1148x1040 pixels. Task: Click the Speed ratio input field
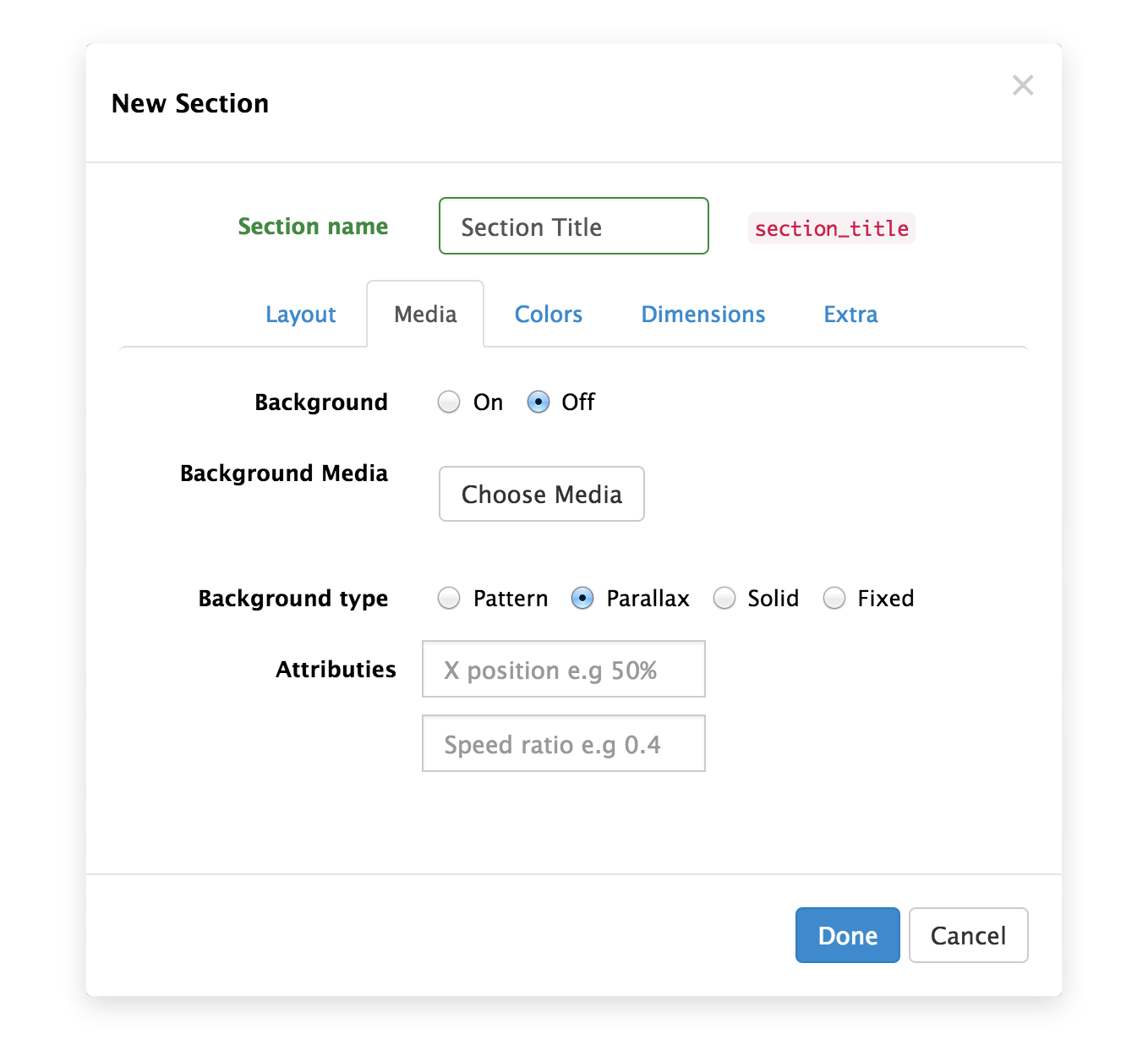coord(563,744)
